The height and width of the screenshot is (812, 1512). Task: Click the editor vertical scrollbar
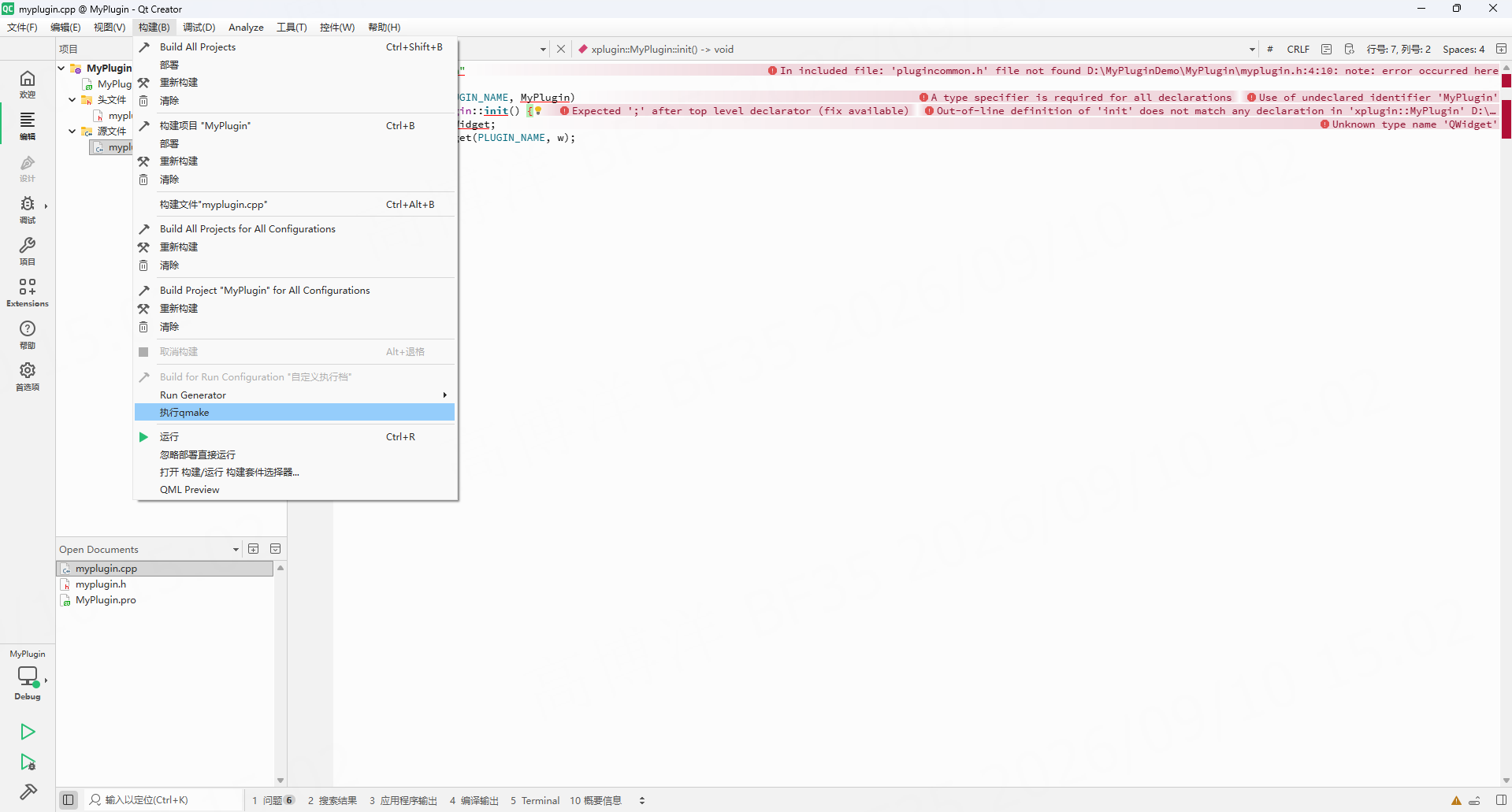pyautogui.click(x=1506, y=425)
